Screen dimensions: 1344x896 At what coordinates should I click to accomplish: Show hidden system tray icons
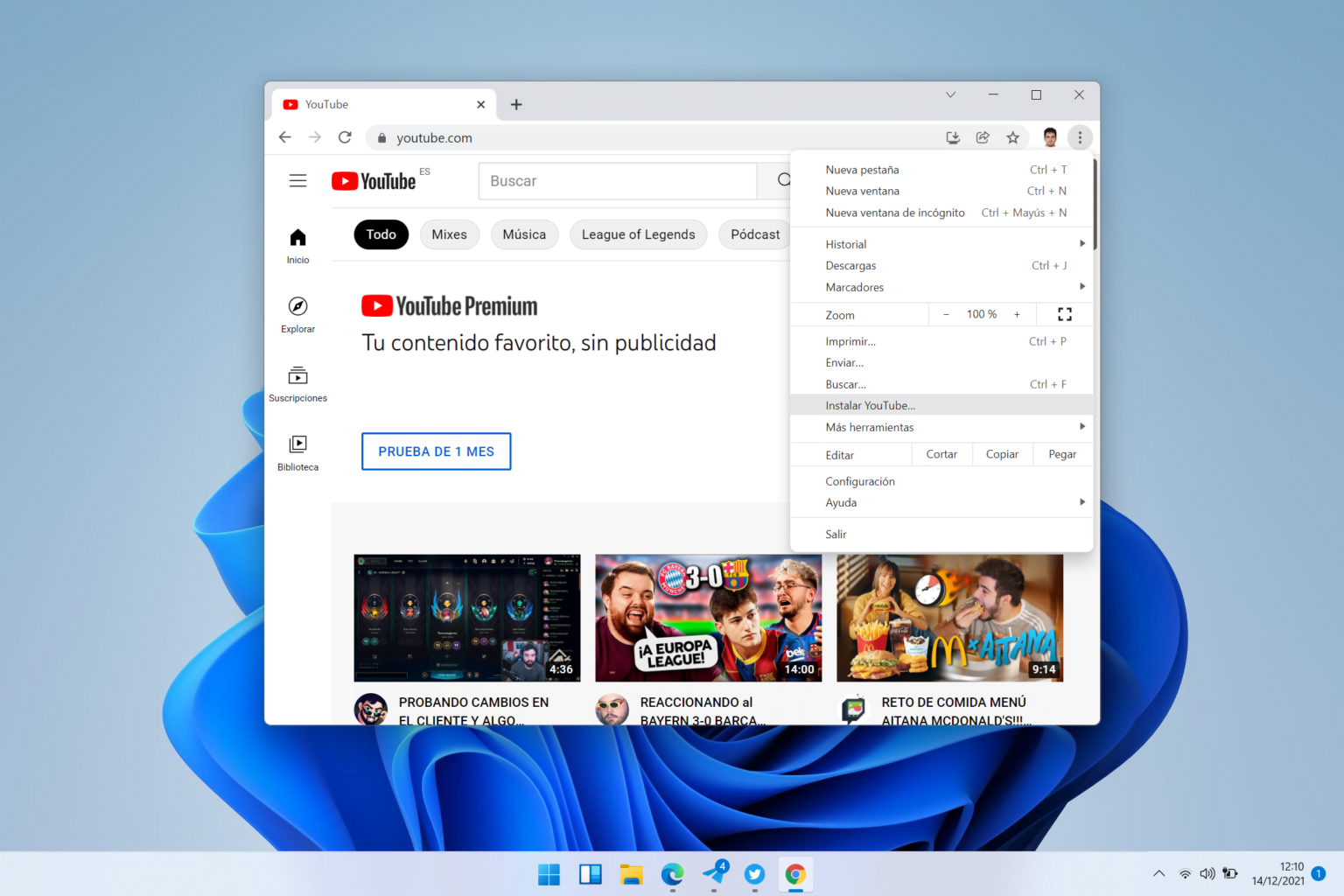pyautogui.click(x=1158, y=873)
